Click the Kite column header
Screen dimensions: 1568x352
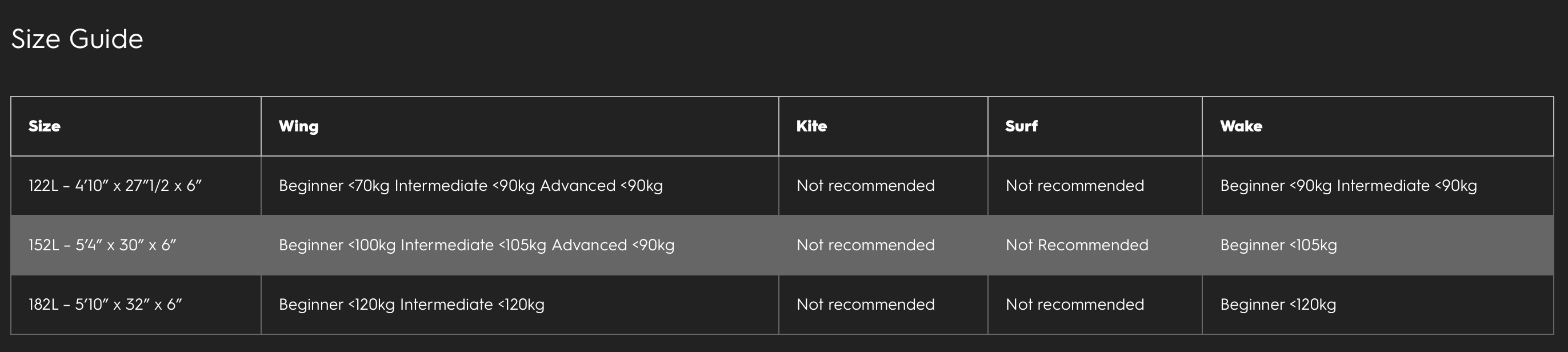(811, 126)
